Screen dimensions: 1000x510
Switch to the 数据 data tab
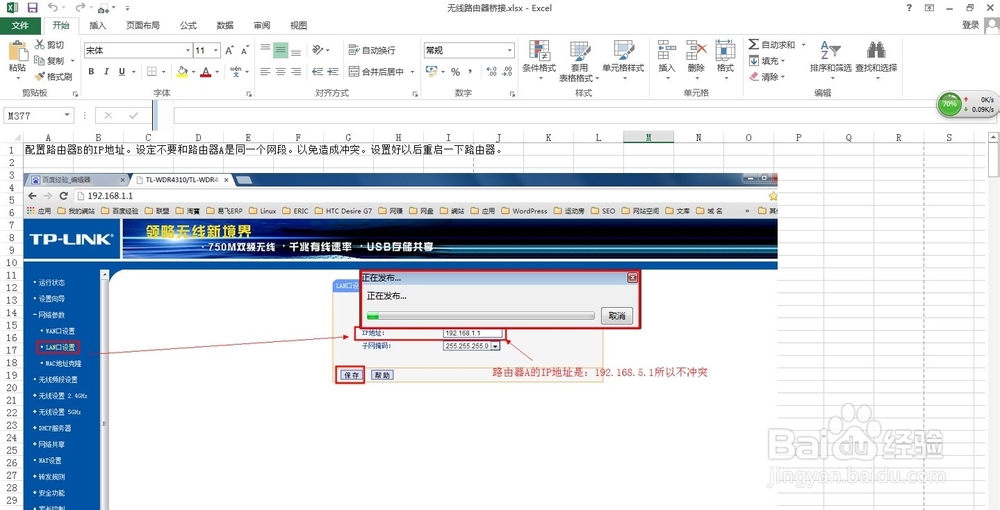click(225, 26)
